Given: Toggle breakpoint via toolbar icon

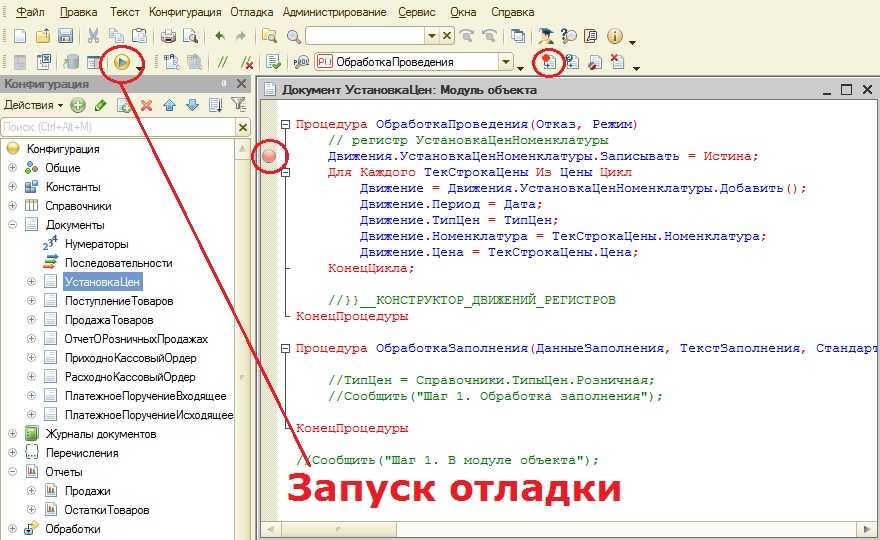Looking at the screenshot, I should [x=549, y=62].
